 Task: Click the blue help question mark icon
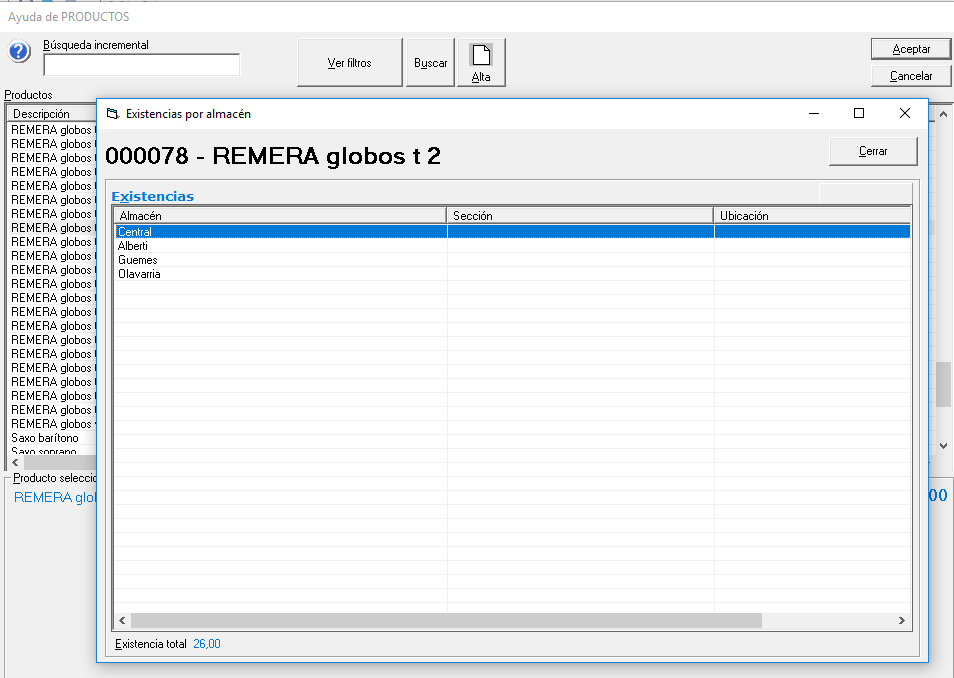point(19,53)
